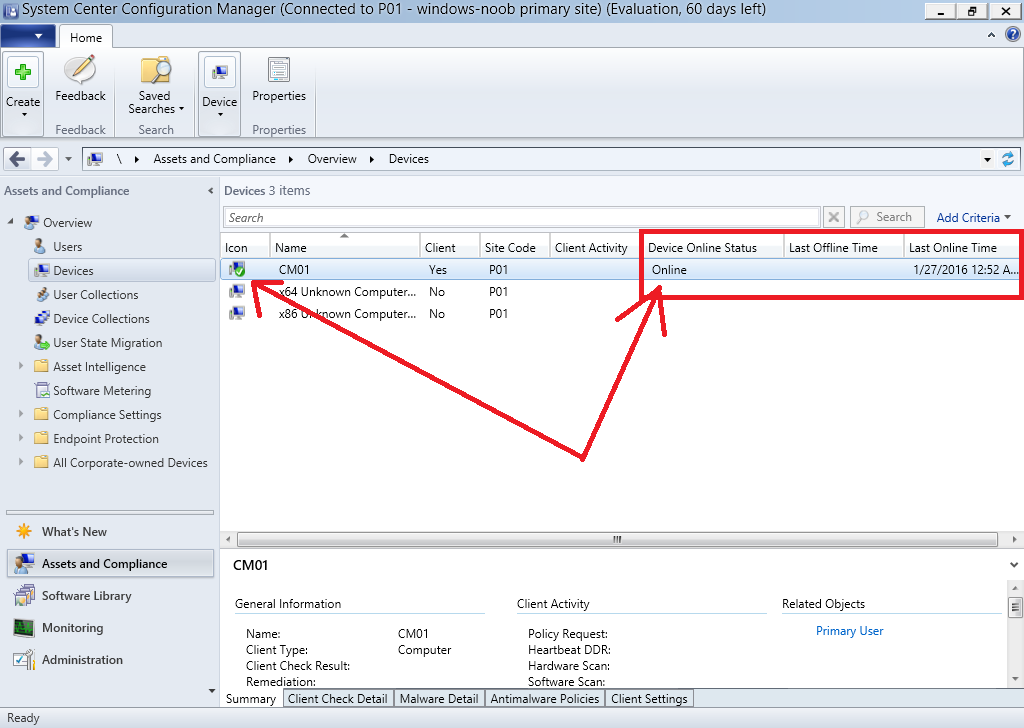
Task: Open the Properties ribbon icon
Action: click(279, 70)
